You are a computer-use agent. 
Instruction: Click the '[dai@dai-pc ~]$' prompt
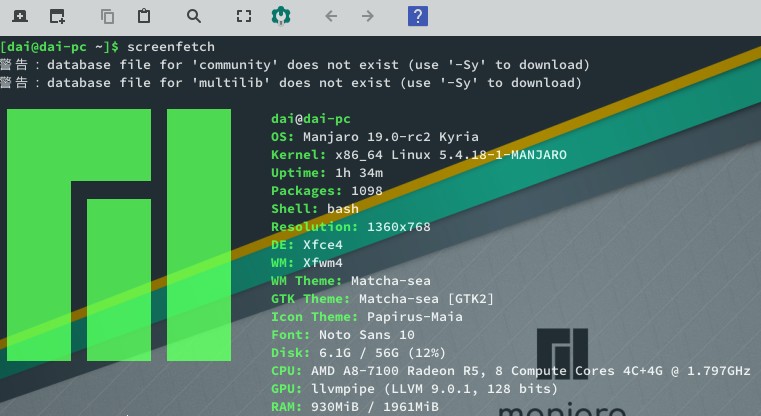click(x=60, y=47)
